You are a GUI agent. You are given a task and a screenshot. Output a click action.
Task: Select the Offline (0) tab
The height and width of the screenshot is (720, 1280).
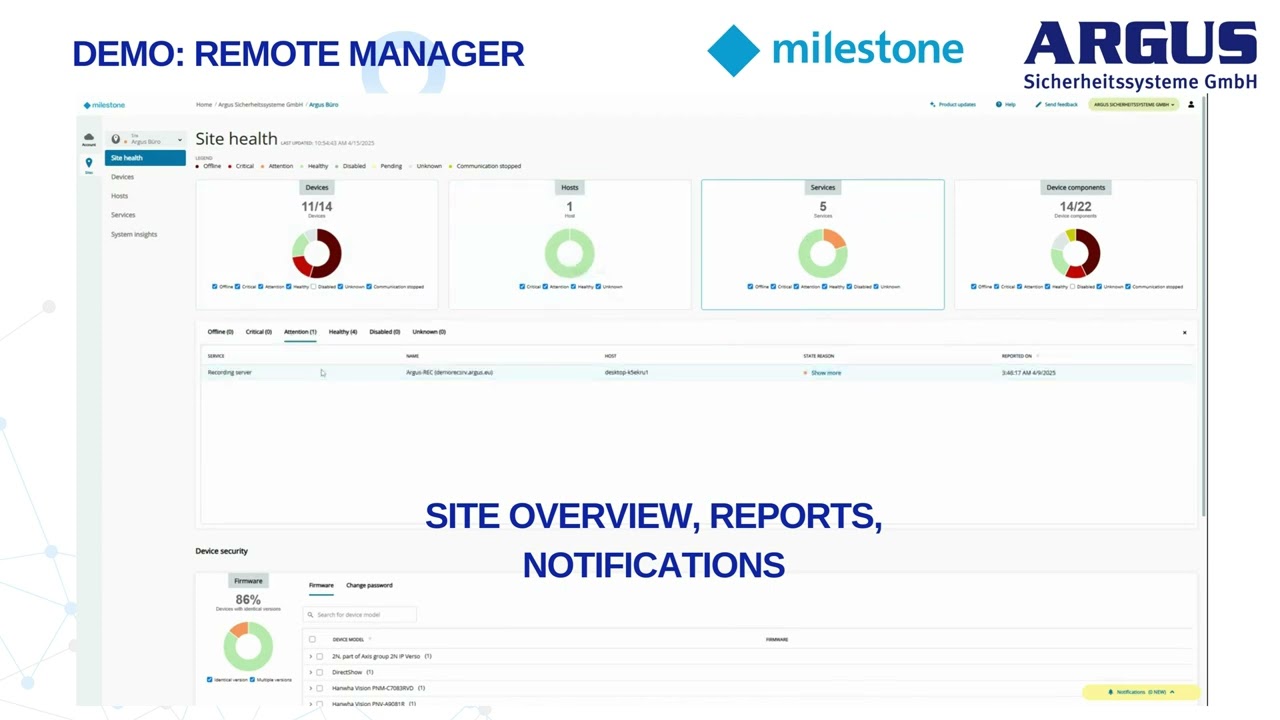pyautogui.click(x=220, y=332)
